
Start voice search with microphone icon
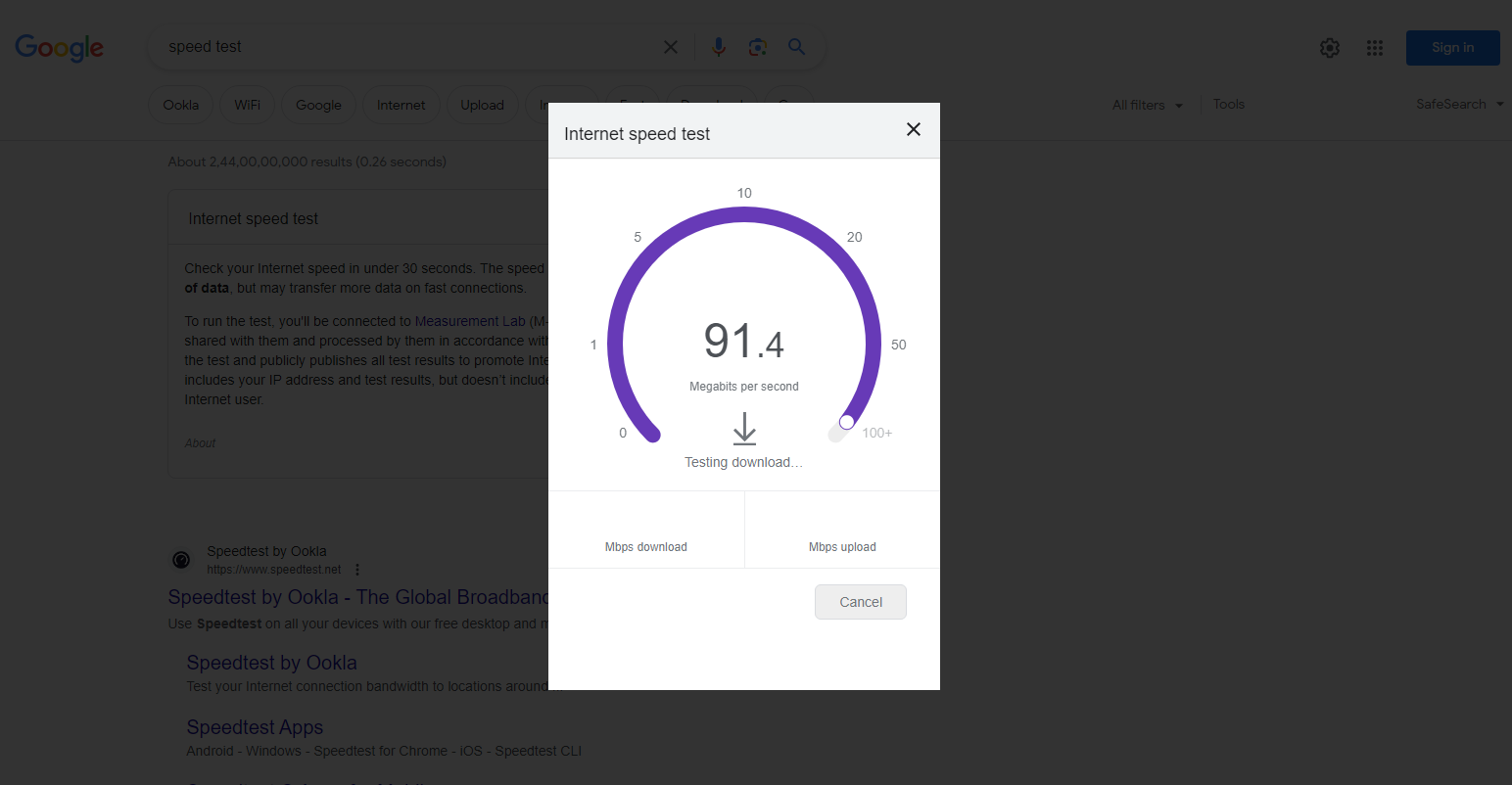point(719,47)
